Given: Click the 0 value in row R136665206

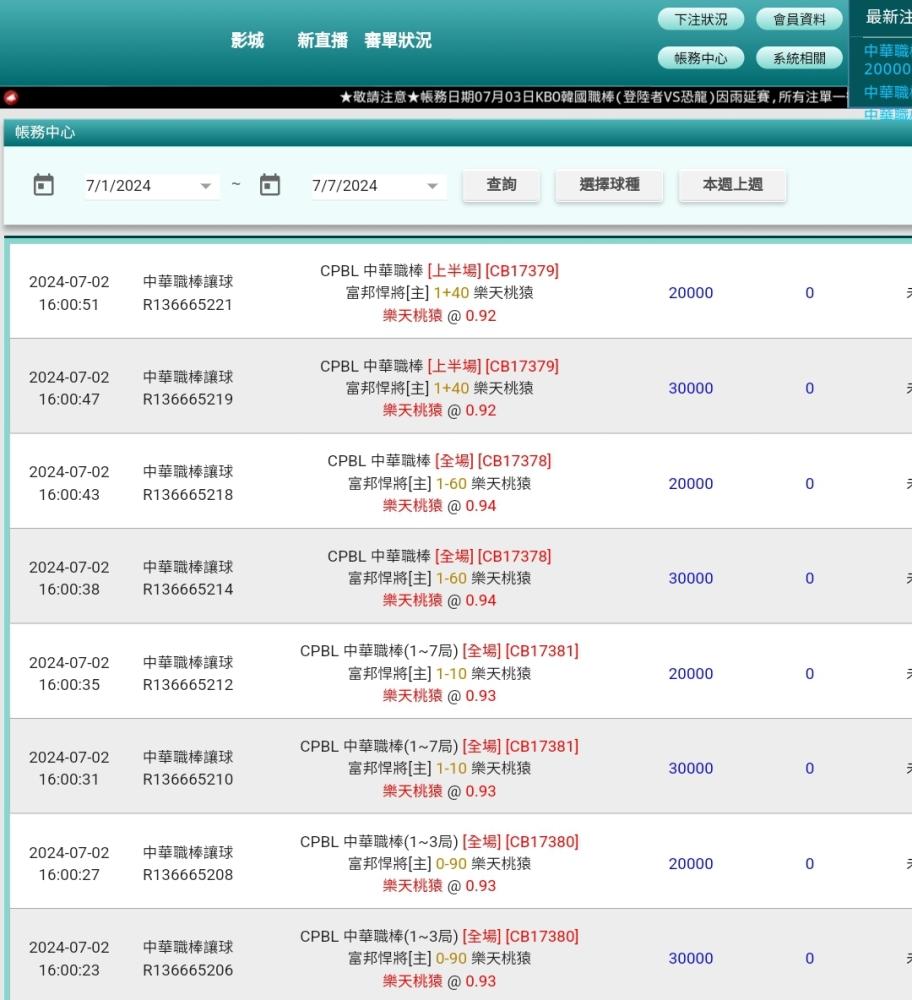Looking at the screenshot, I should (x=809, y=959).
